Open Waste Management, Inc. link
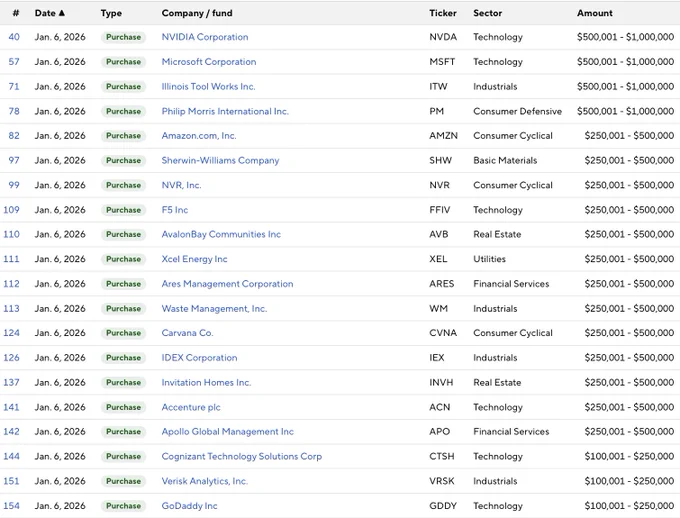 (214, 308)
